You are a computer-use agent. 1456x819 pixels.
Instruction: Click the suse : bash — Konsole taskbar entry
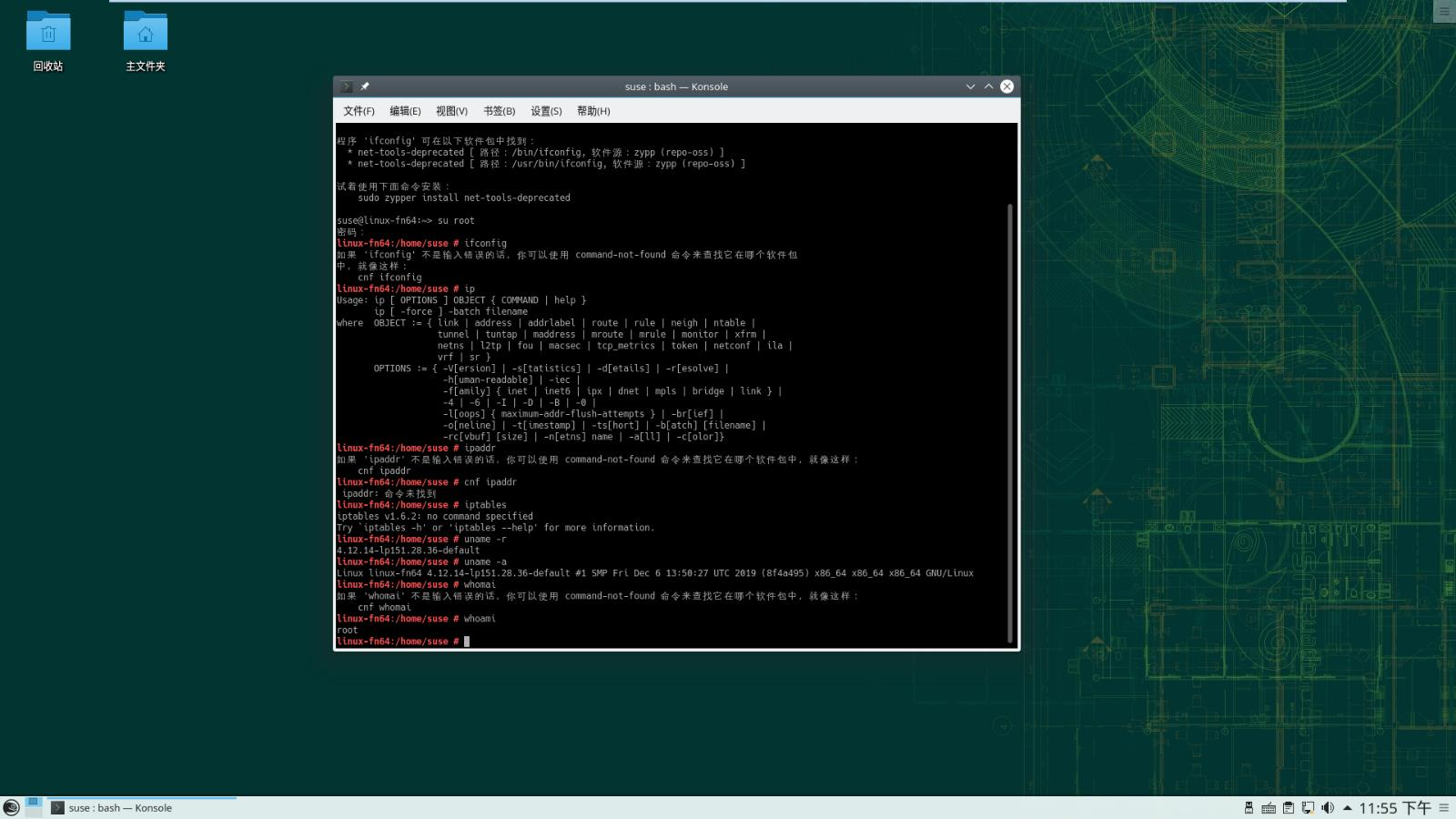118,807
